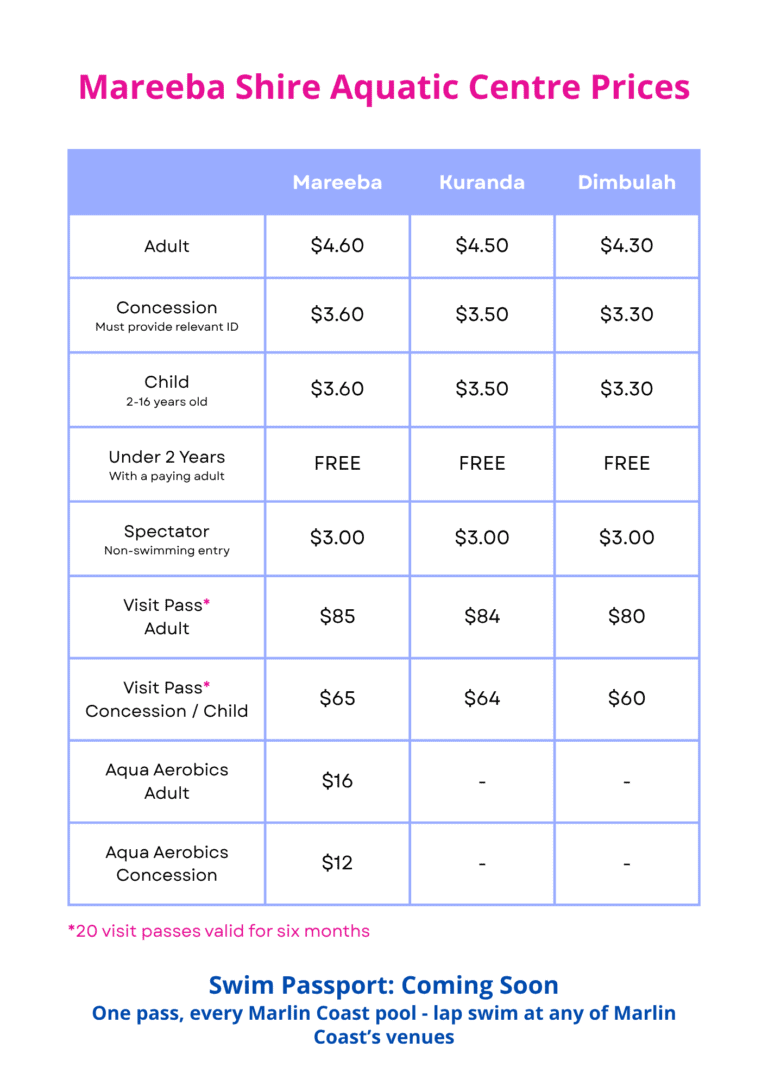Click the Aqua Aerobics Concession $12 price
The width and height of the screenshot is (768, 1086).
pyautogui.click(x=337, y=862)
